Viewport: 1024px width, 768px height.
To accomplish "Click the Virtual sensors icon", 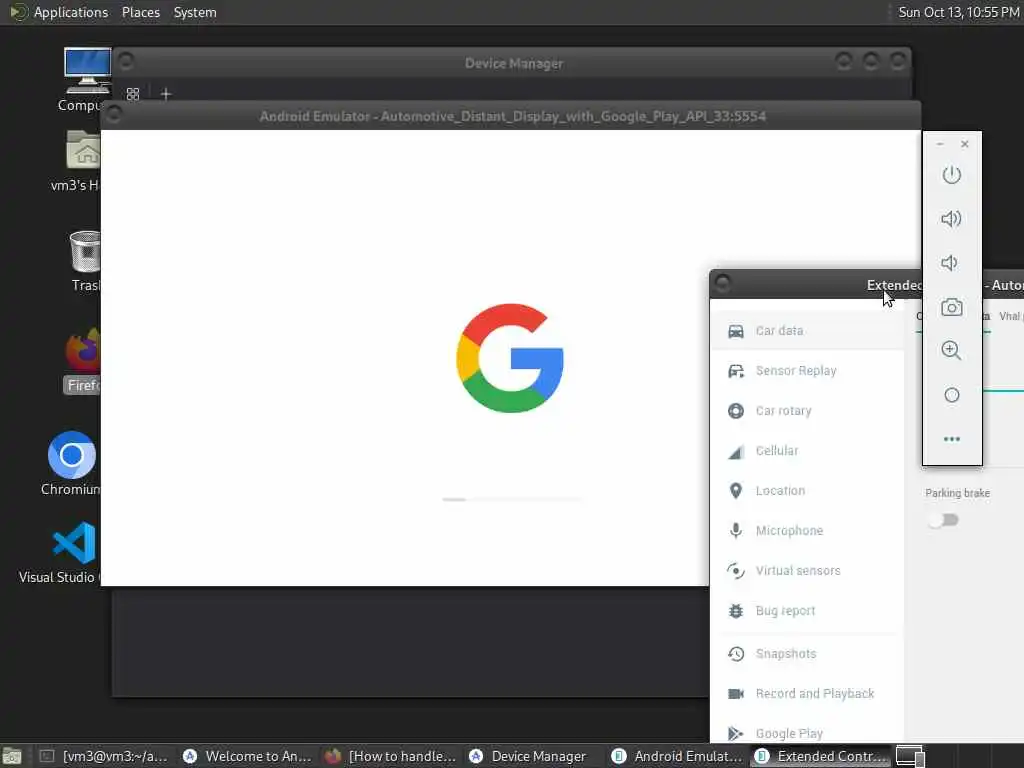I will pyautogui.click(x=736, y=571).
